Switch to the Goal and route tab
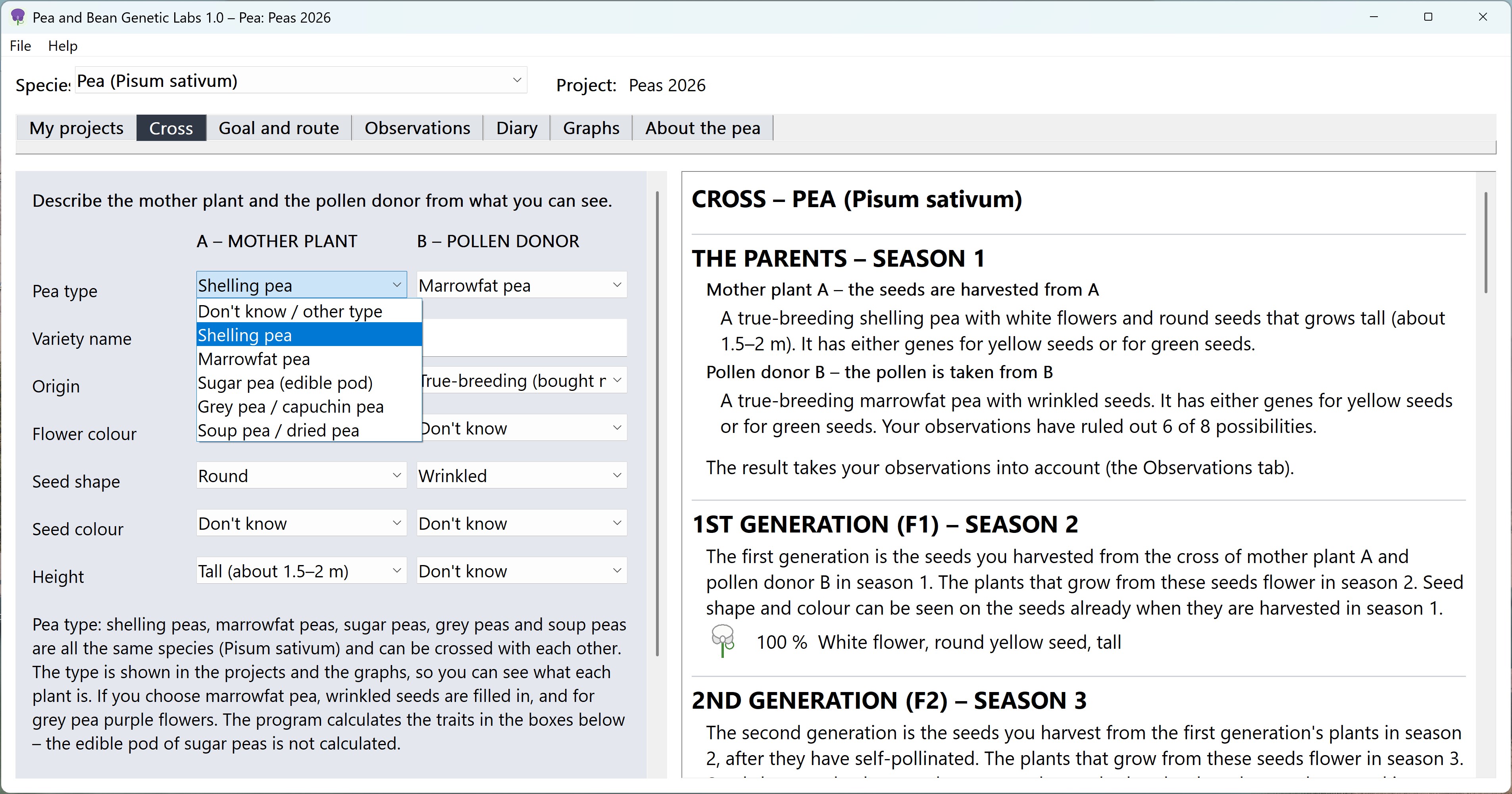This screenshot has width=1512, height=794. pyautogui.click(x=279, y=128)
